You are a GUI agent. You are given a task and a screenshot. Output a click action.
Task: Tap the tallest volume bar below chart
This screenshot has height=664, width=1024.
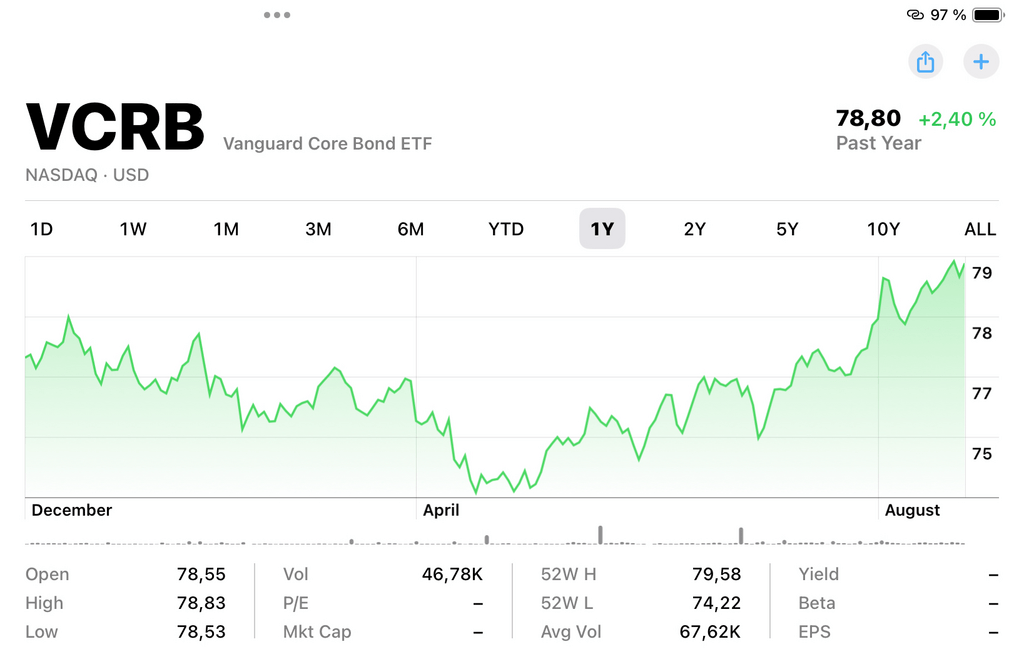(x=601, y=535)
